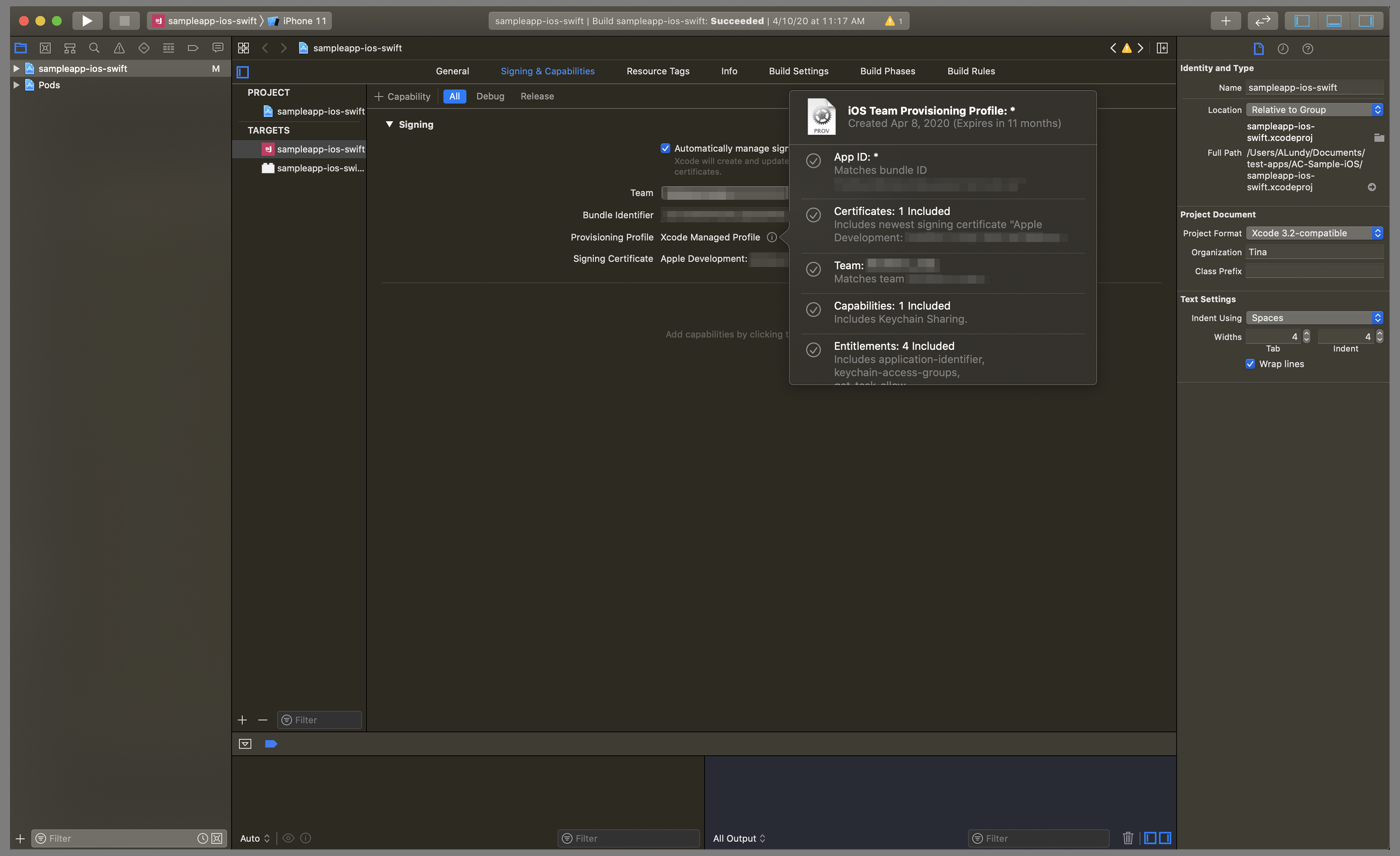Expand the Release signing configuration
Screen dimensions: 1400x856
point(536,96)
